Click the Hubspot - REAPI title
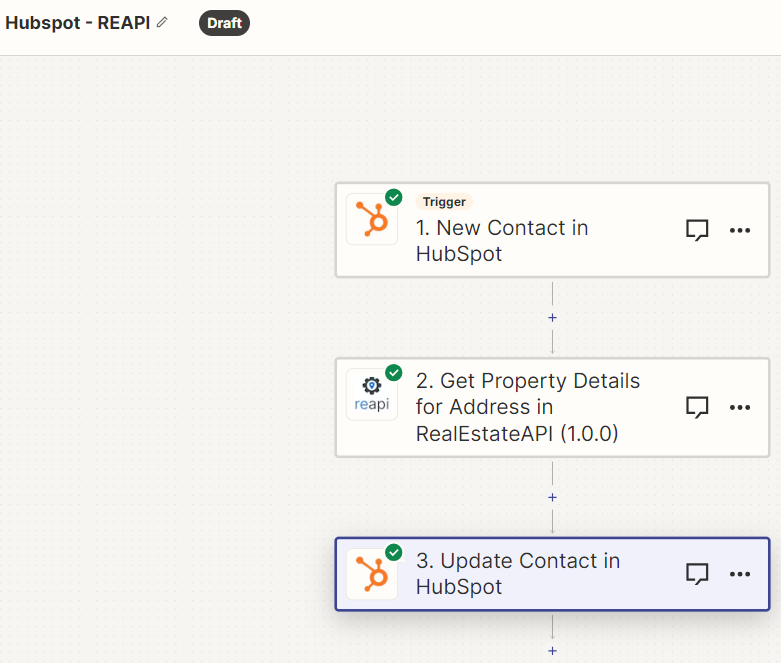 (78, 23)
